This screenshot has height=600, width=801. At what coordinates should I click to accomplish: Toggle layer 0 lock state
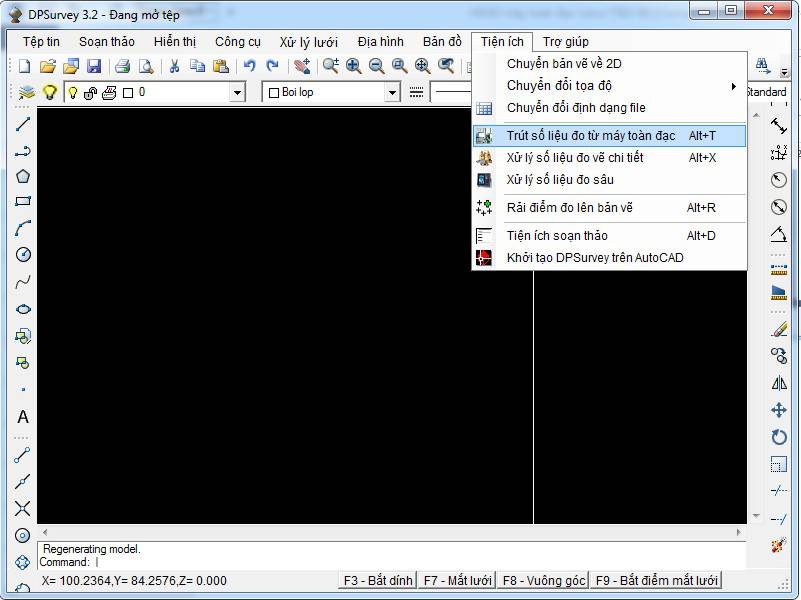click(x=90, y=93)
